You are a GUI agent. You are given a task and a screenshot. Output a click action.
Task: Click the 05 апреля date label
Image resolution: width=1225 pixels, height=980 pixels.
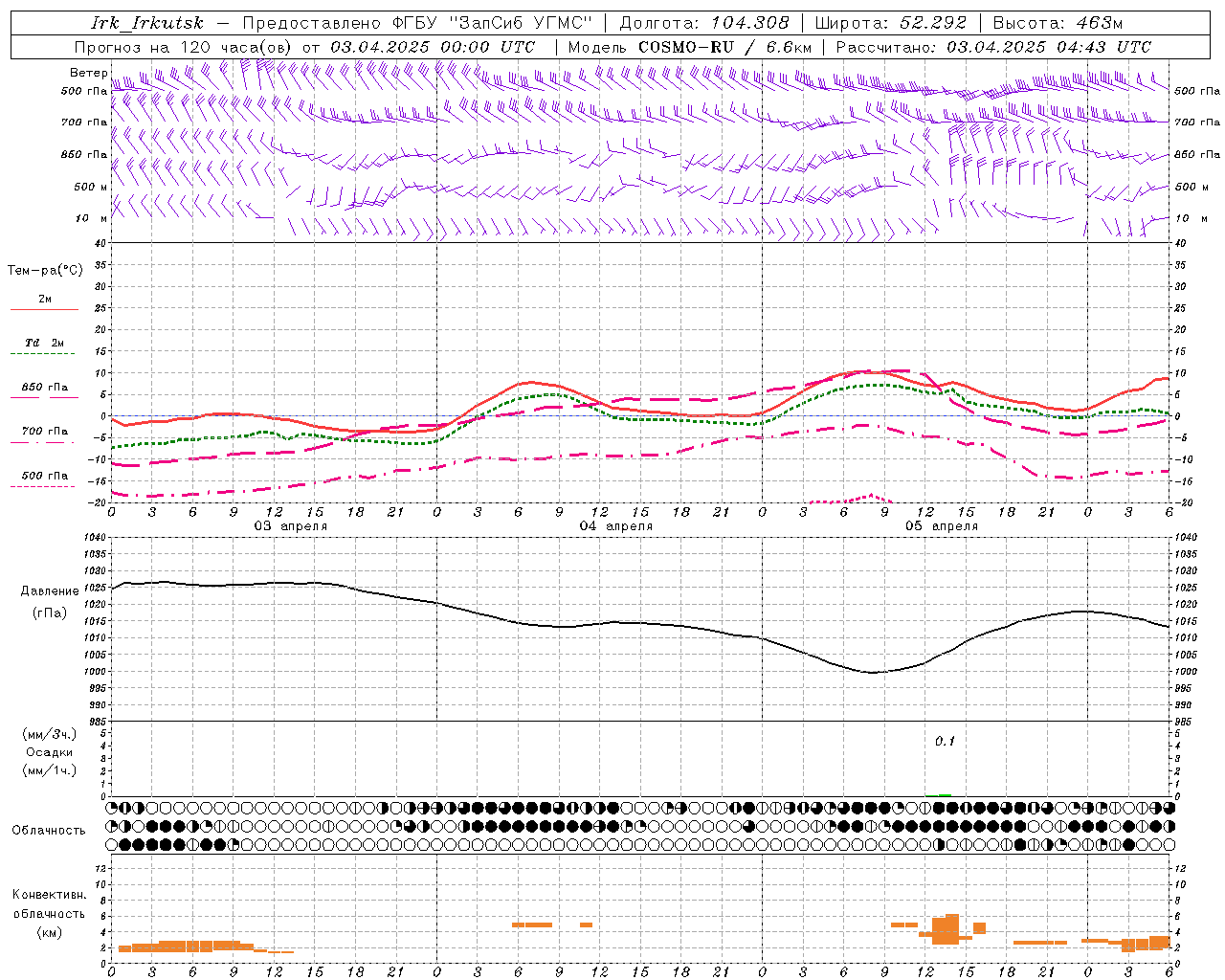coord(941,526)
